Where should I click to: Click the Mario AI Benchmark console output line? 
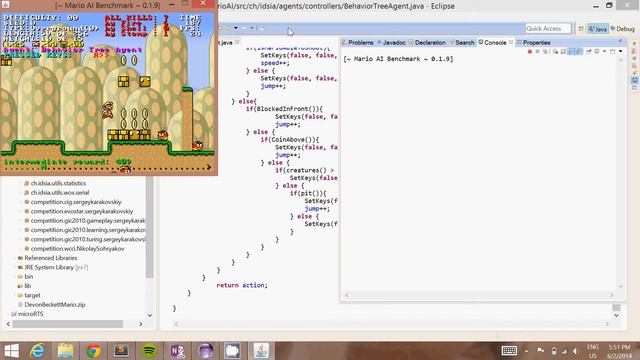(x=398, y=59)
